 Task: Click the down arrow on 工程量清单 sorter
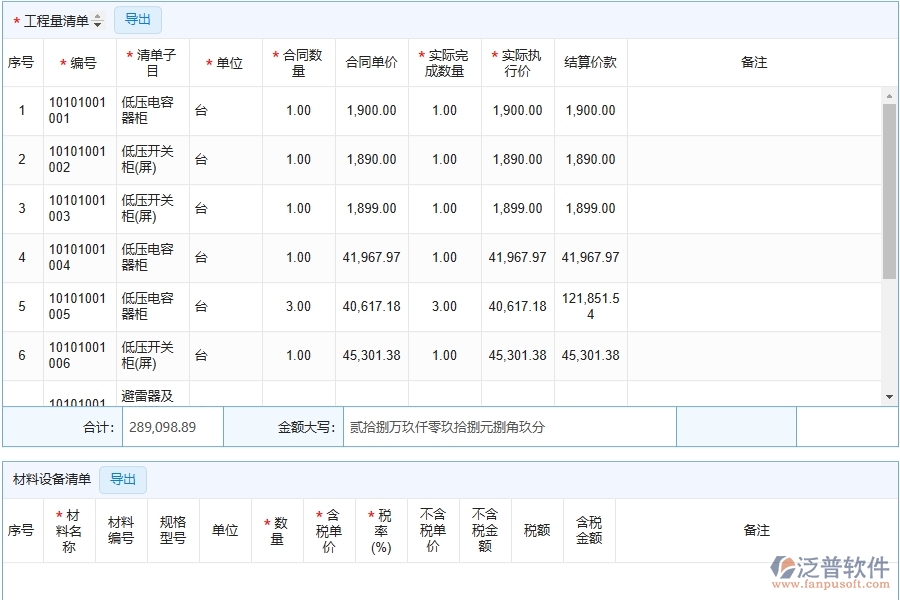(97, 23)
